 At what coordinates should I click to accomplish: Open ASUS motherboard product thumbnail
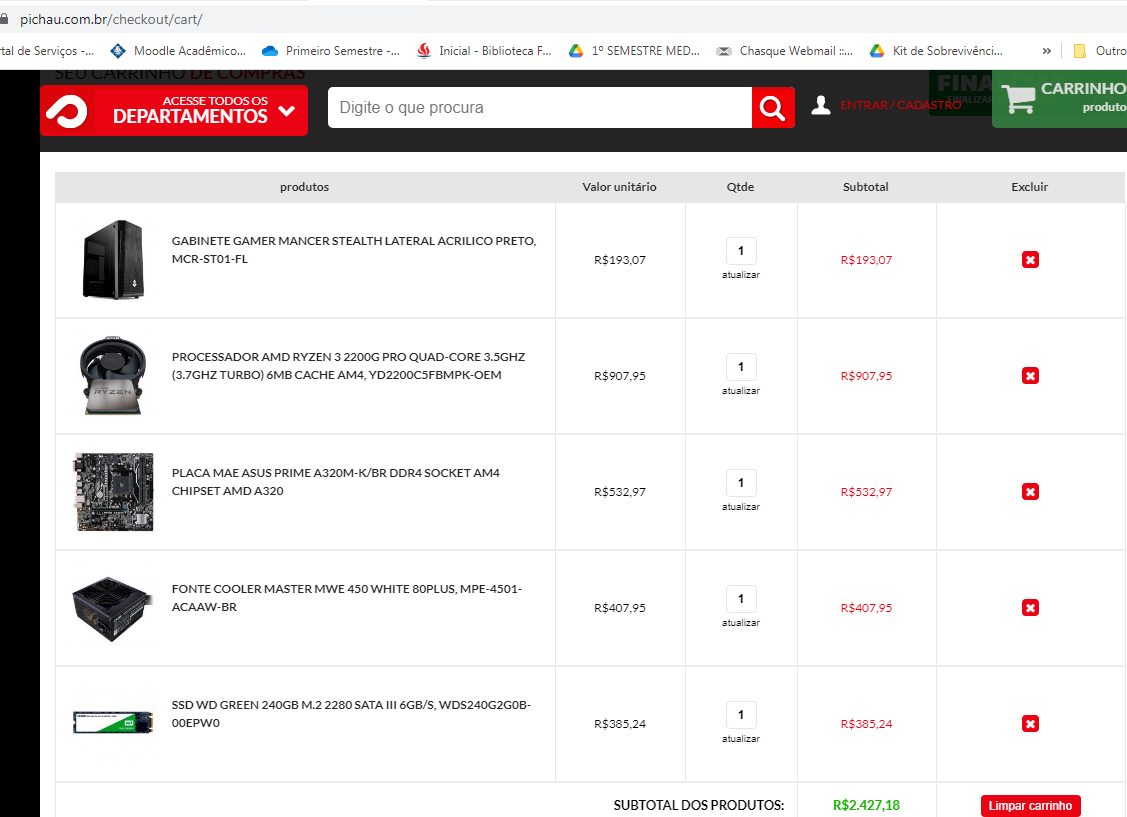pos(114,492)
